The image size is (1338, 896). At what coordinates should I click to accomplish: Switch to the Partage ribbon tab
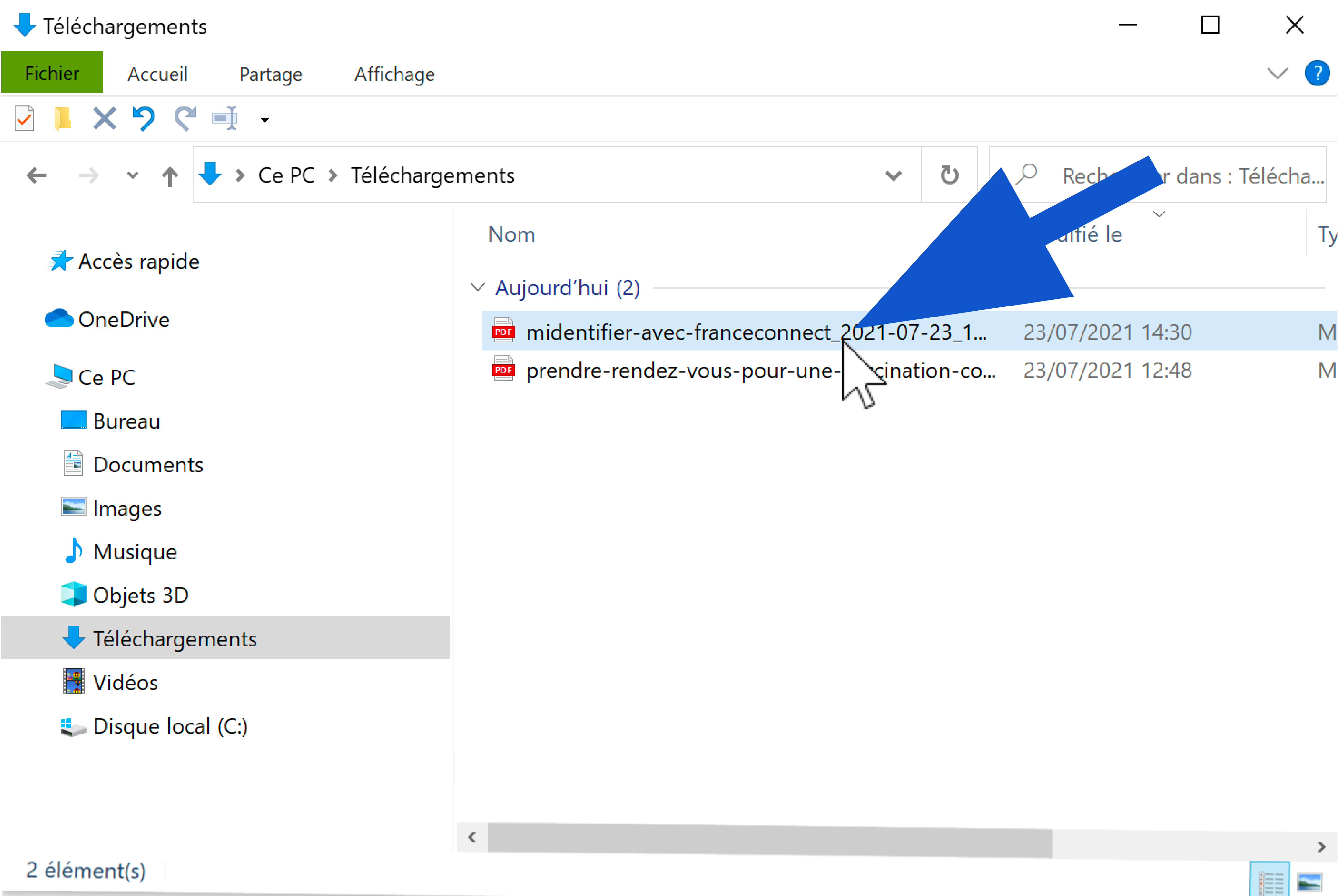270,74
